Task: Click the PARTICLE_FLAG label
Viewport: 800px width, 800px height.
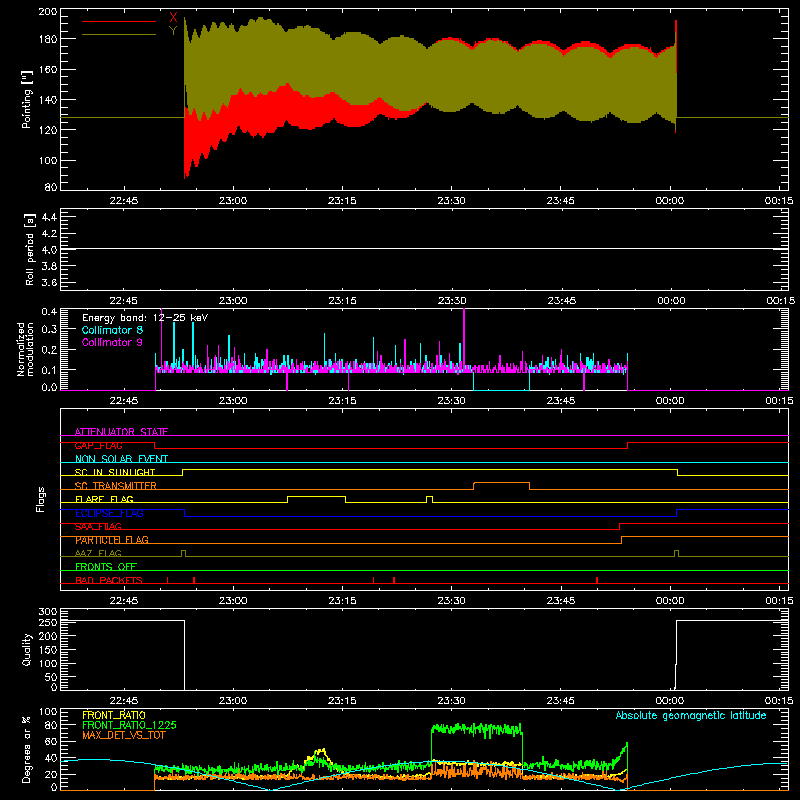Action: coord(112,540)
